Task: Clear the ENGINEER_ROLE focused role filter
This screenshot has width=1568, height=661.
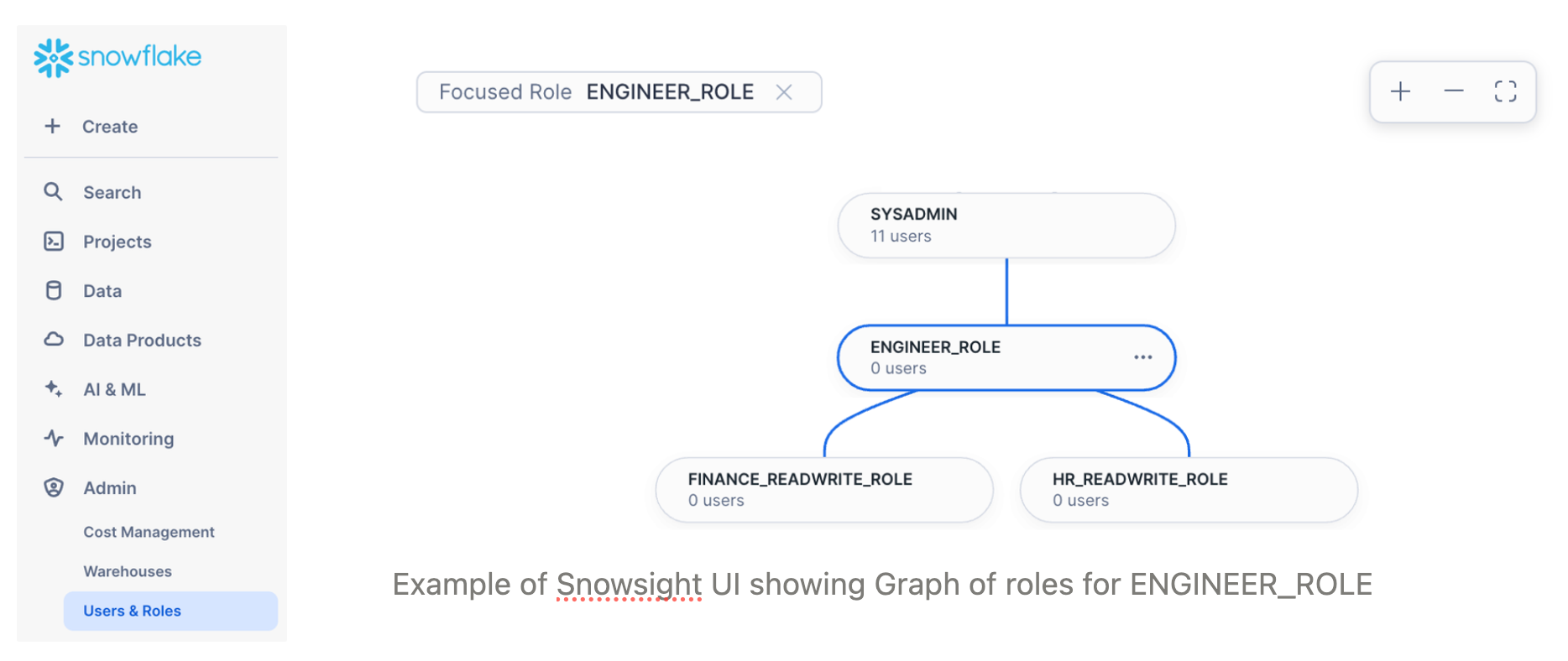Action: [784, 92]
